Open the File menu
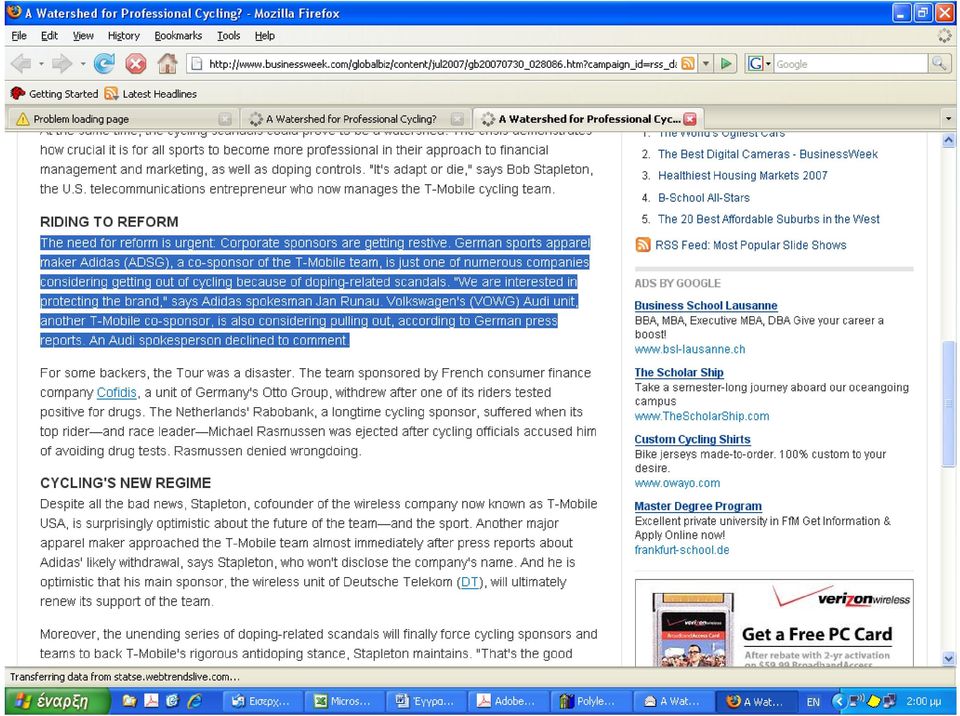Viewport: 960px width, 716px height. click(x=19, y=36)
